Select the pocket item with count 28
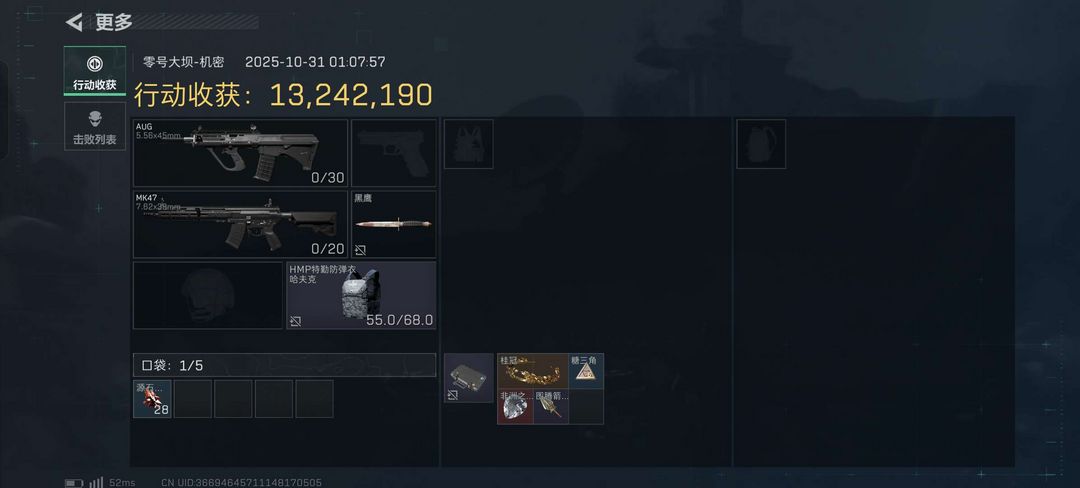1080x488 pixels. click(x=152, y=399)
